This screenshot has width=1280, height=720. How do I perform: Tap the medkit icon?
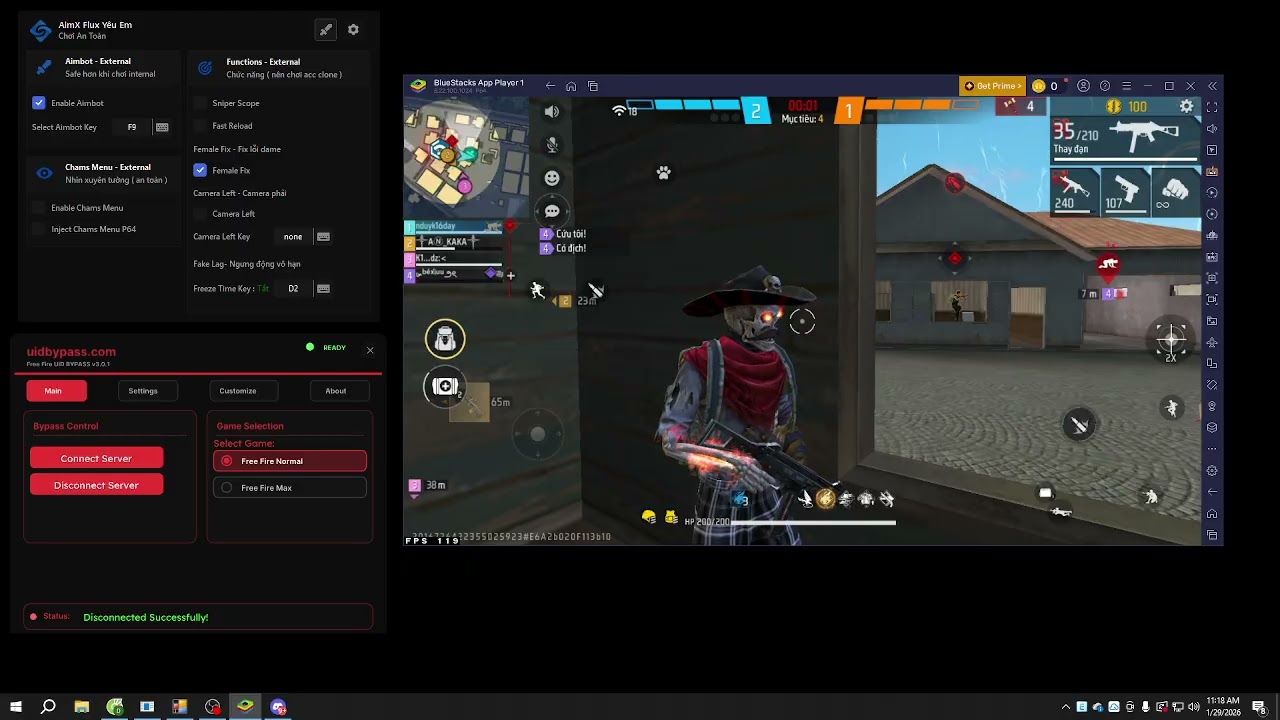pos(445,386)
